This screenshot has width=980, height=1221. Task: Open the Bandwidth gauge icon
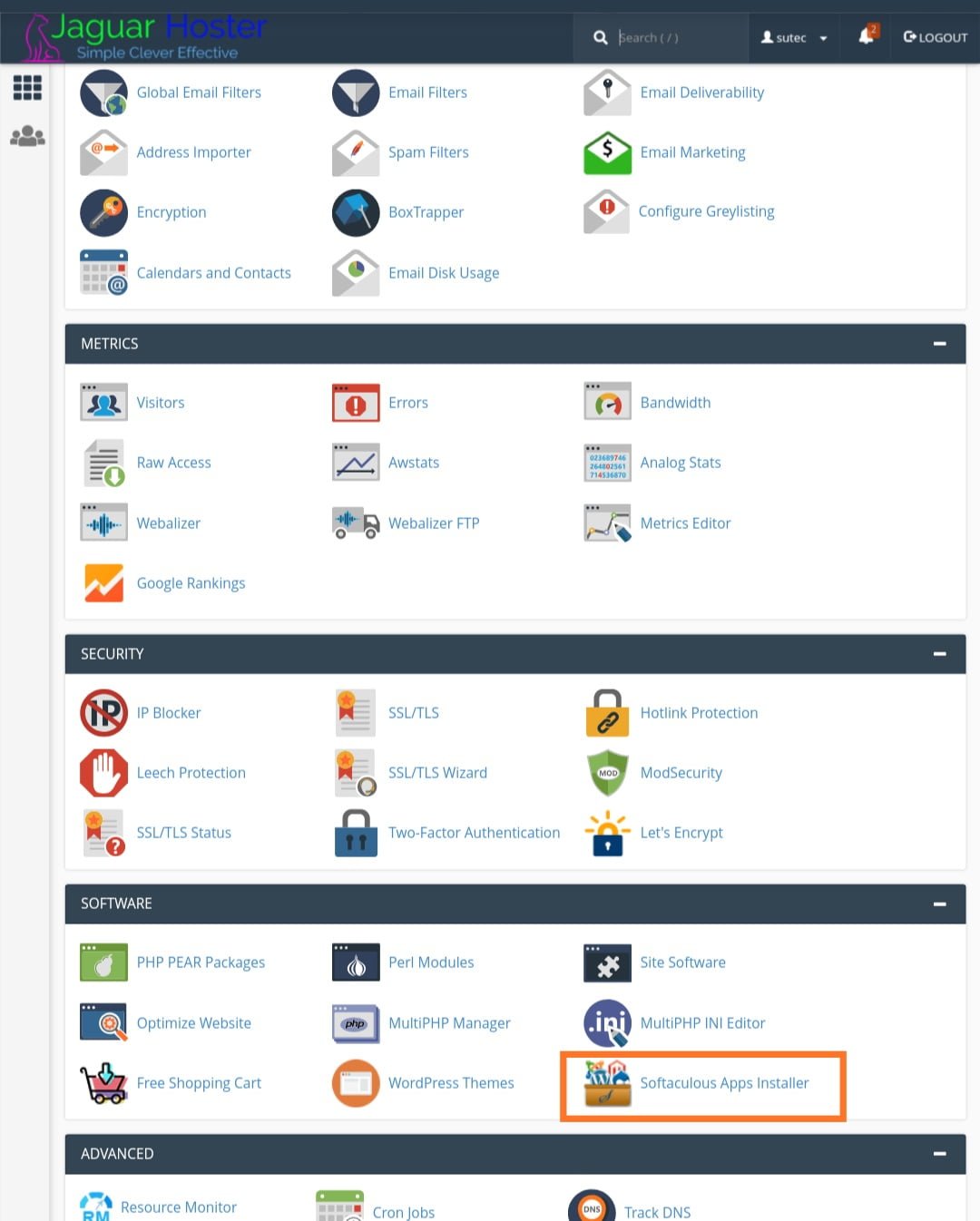point(607,403)
